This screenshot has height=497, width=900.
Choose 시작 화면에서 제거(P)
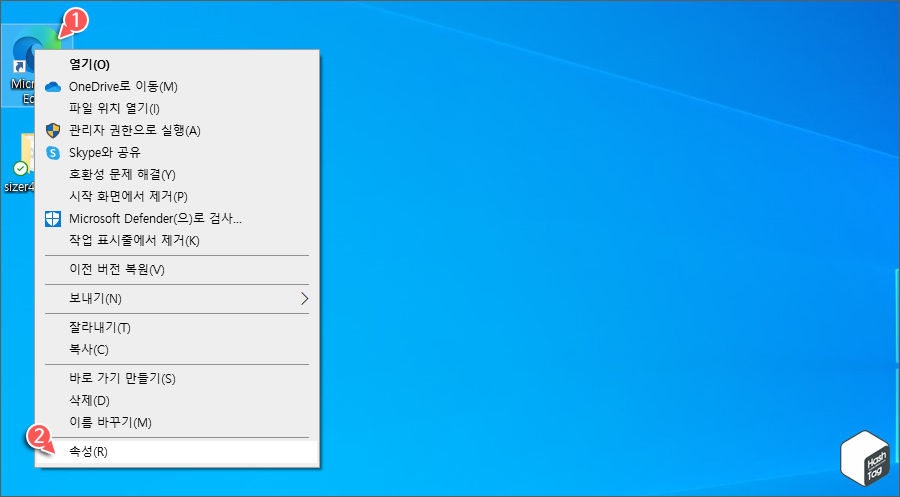[177, 196]
